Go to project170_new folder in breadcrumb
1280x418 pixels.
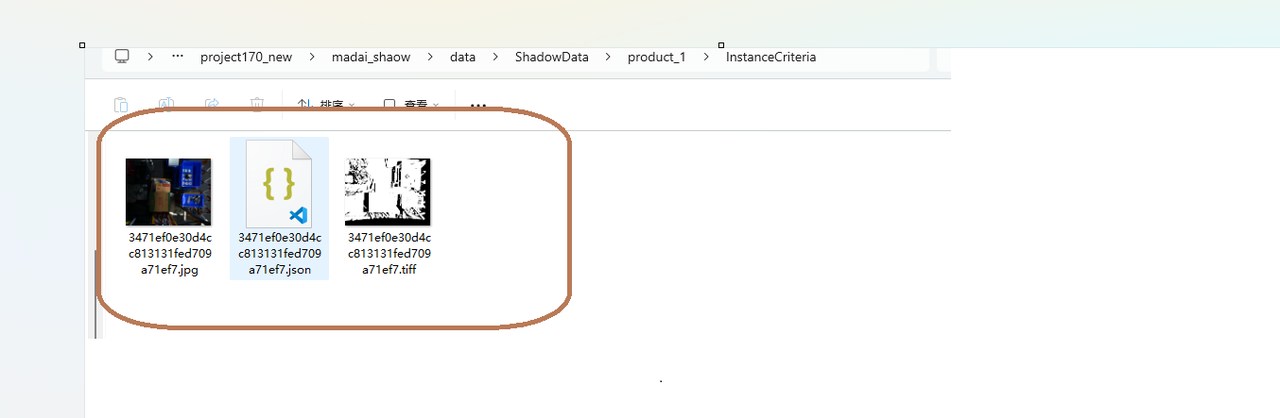point(246,57)
